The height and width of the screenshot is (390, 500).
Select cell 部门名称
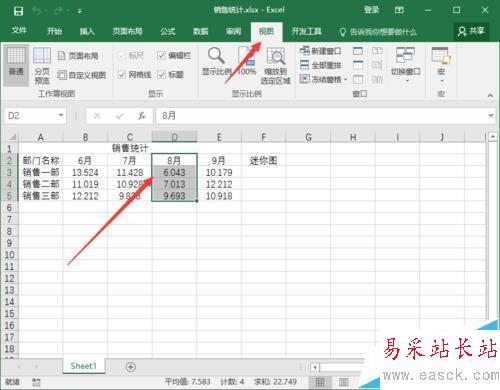(41, 161)
